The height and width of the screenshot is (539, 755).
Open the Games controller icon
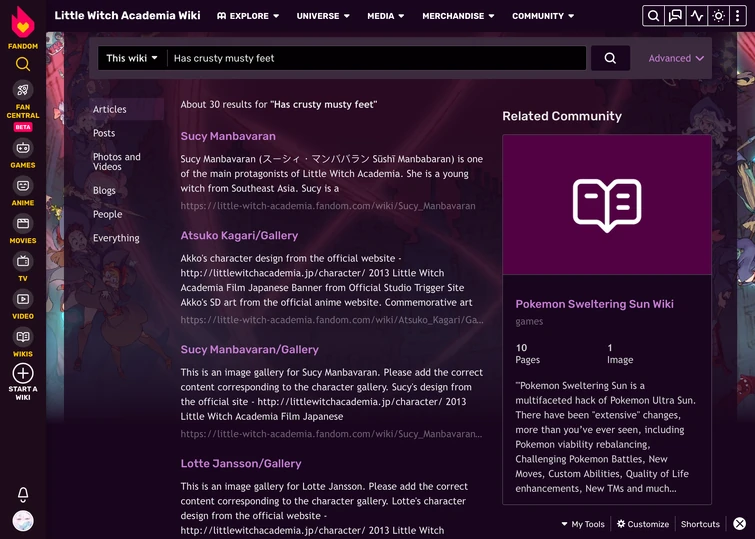pos(23,148)
